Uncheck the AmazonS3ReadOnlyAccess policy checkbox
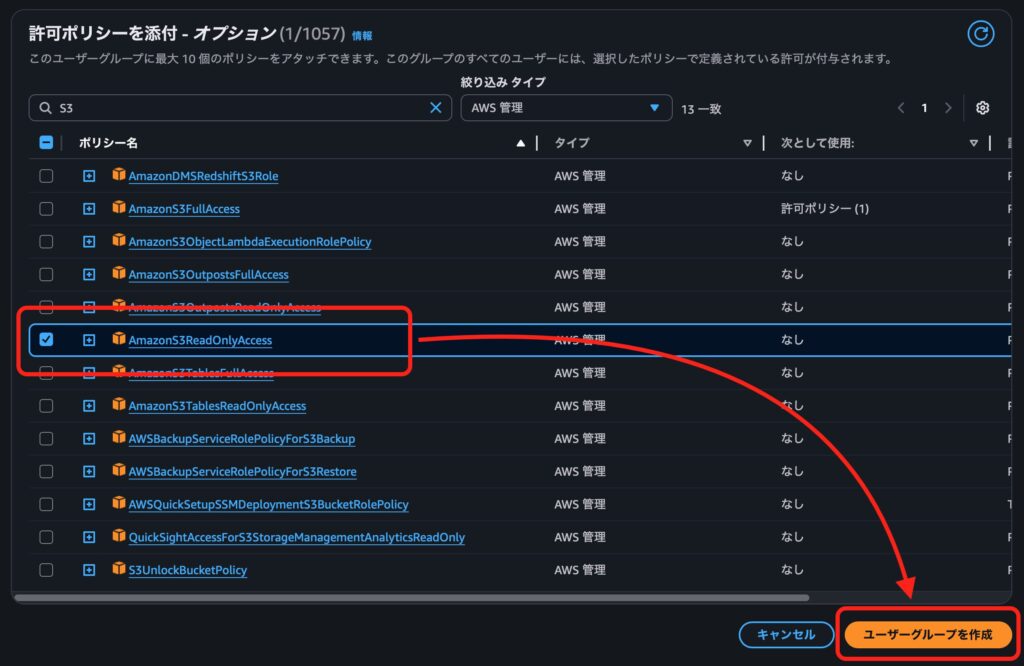 point(46,340)
